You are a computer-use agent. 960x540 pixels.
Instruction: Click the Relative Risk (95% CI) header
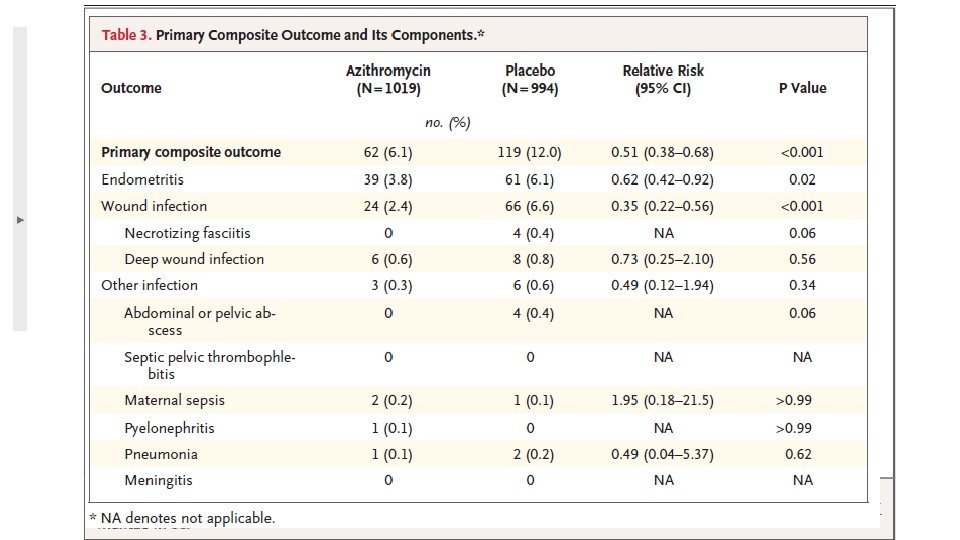[x=663, y=80]
